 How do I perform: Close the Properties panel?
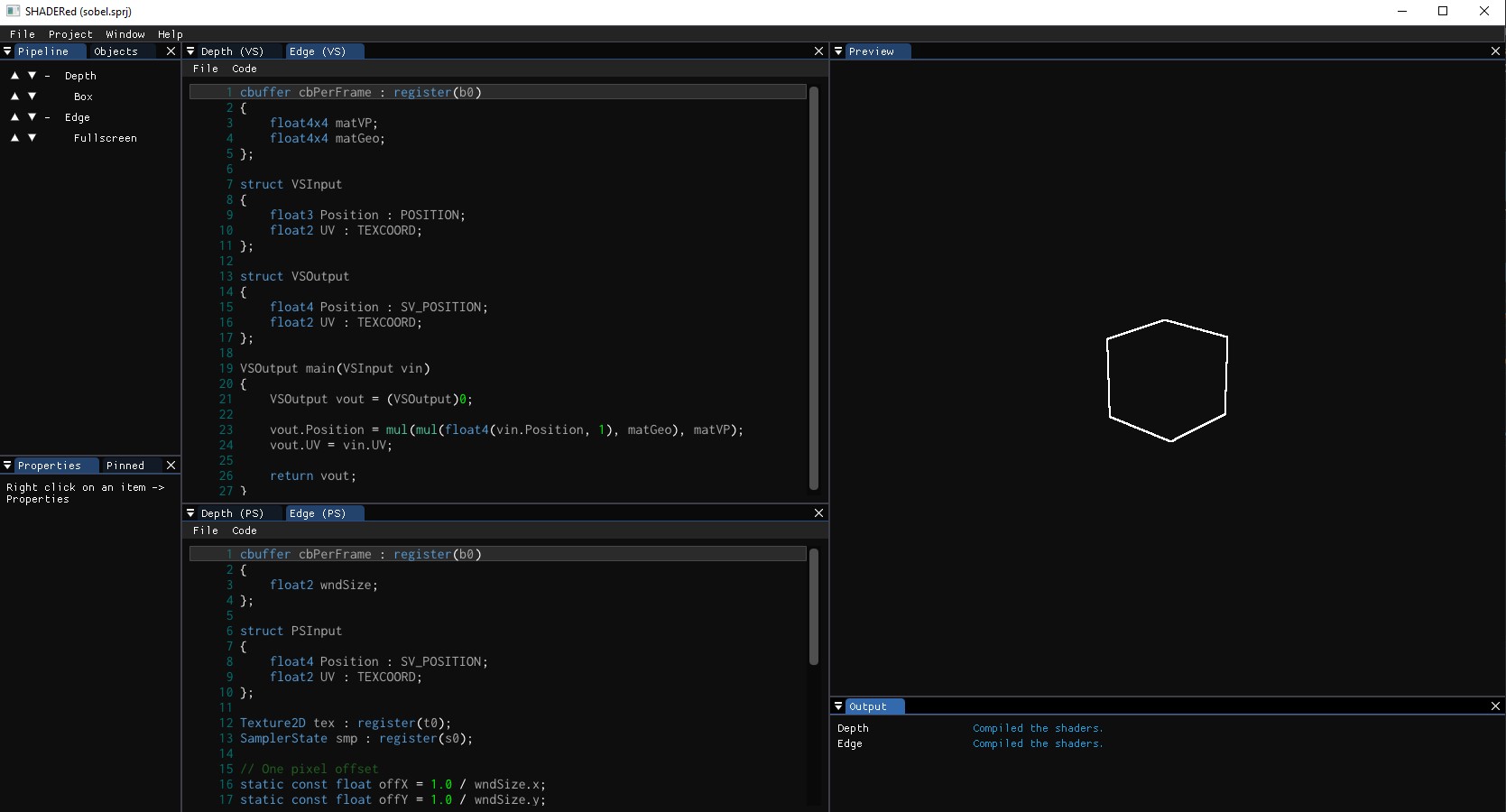(171, 466)
